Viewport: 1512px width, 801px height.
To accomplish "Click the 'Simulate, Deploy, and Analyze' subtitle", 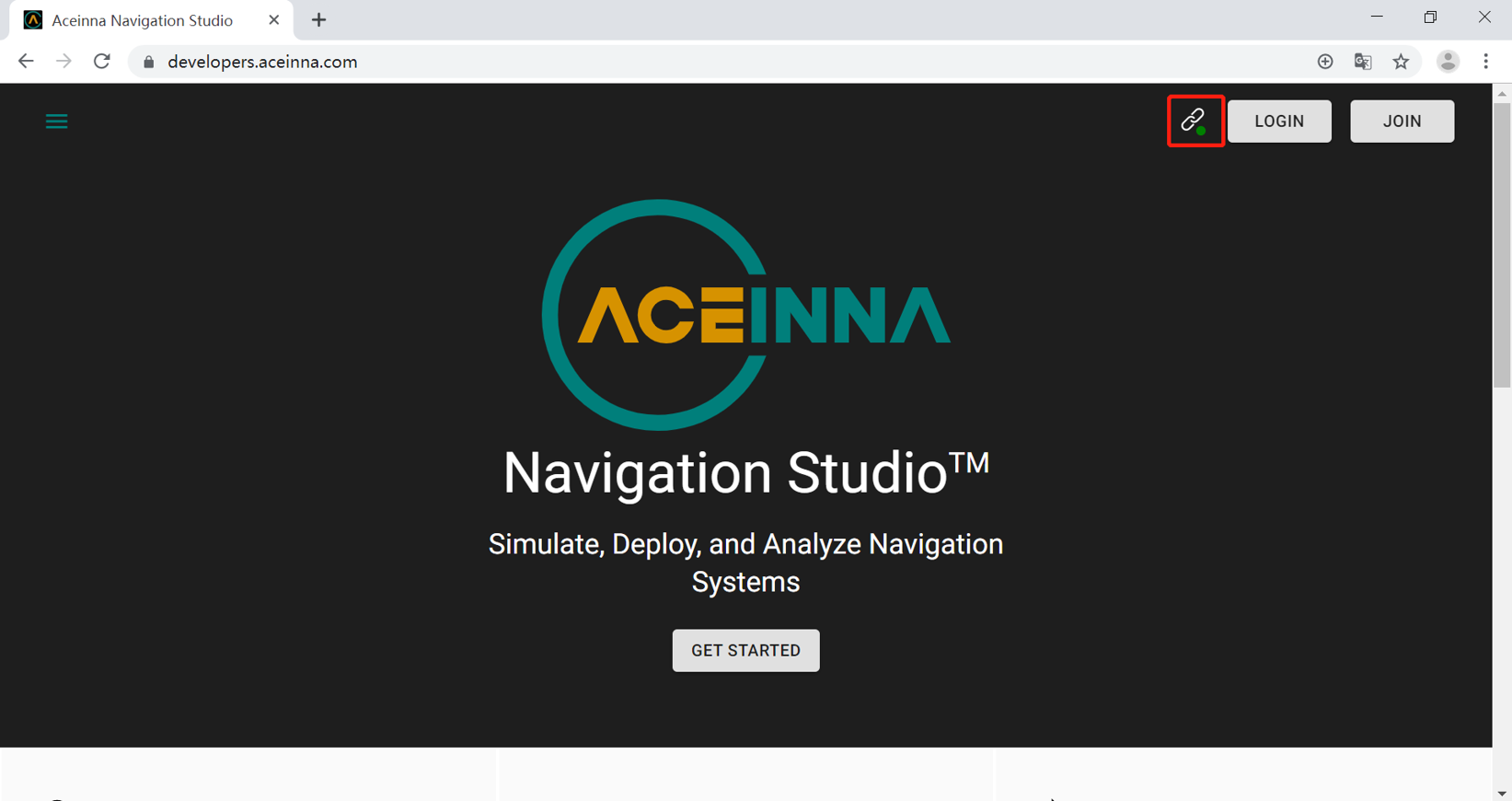I will tap(745, 563).
